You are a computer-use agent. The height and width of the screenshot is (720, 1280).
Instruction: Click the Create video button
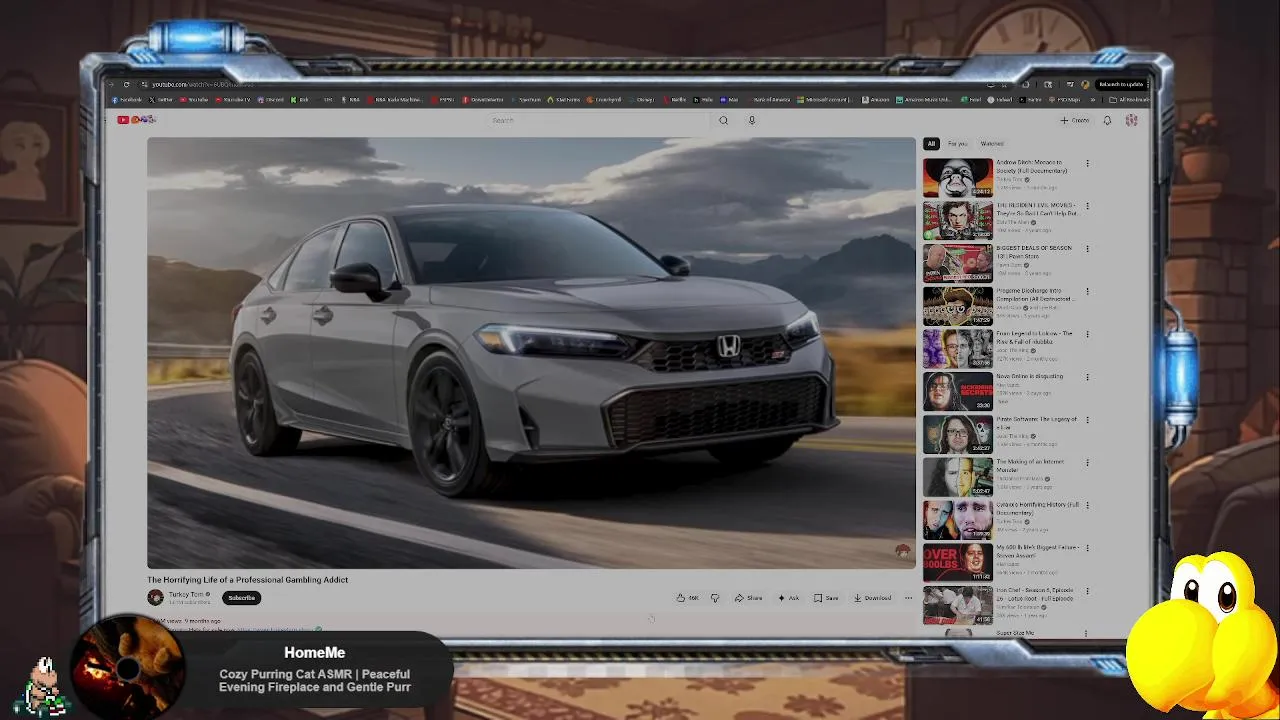(x=1075, y=120)
